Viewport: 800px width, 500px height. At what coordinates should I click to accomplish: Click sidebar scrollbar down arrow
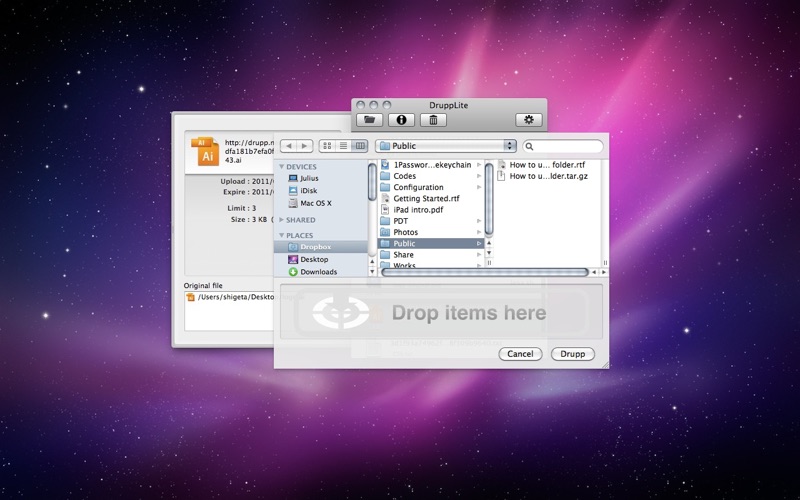372,272
